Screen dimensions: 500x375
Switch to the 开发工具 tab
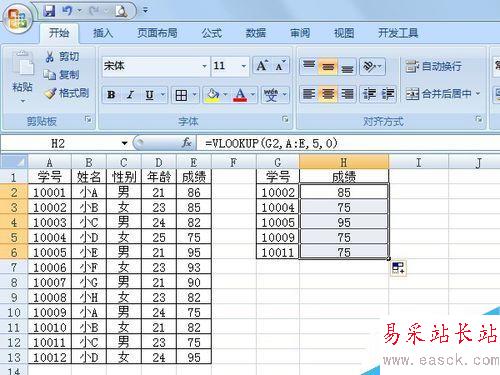coord(398,33)
